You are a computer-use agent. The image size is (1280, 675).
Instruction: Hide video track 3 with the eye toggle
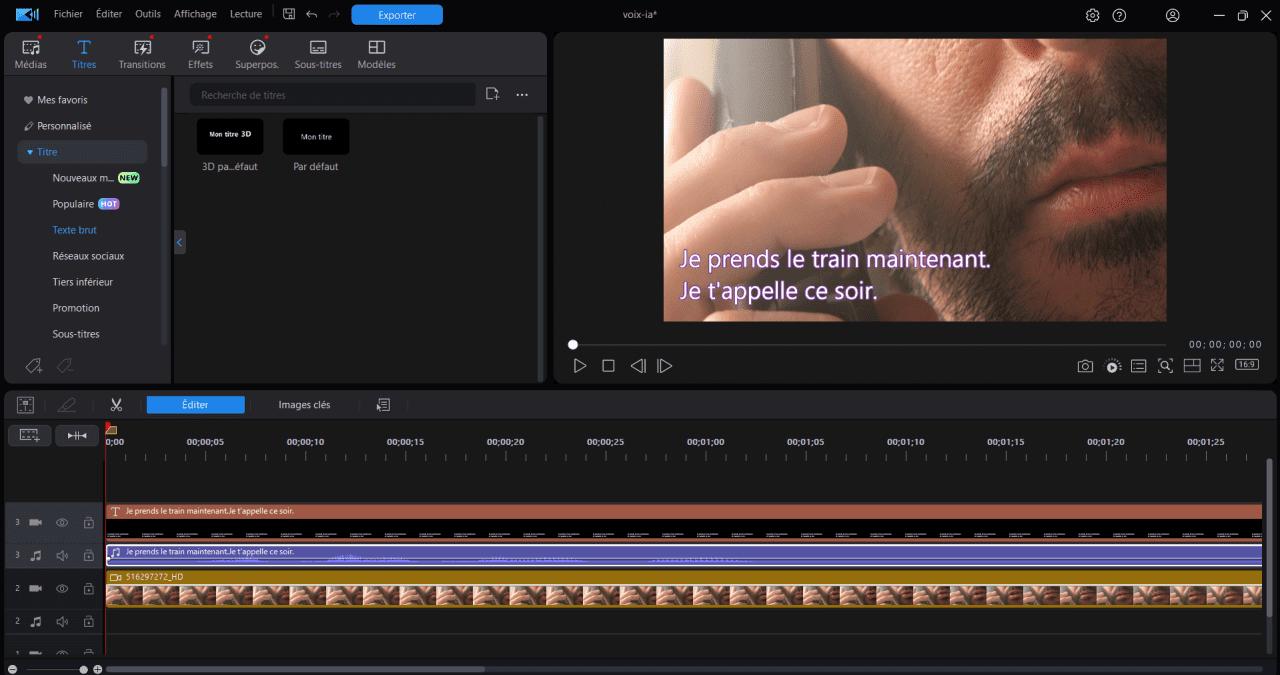[61, 522]
